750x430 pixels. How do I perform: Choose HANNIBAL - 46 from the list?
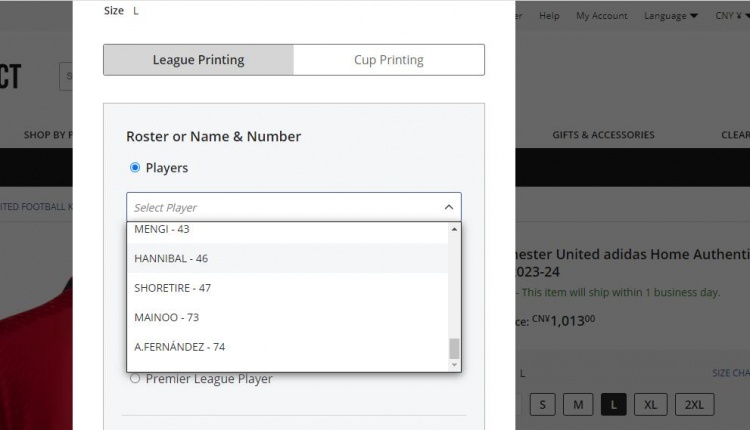pyautogui.click(x=287, y=258)
